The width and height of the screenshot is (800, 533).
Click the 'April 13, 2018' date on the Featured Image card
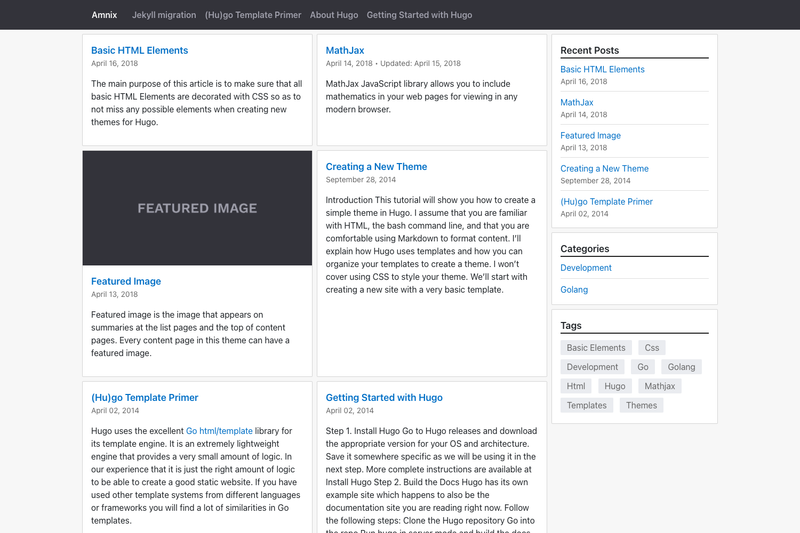[114, 294]
